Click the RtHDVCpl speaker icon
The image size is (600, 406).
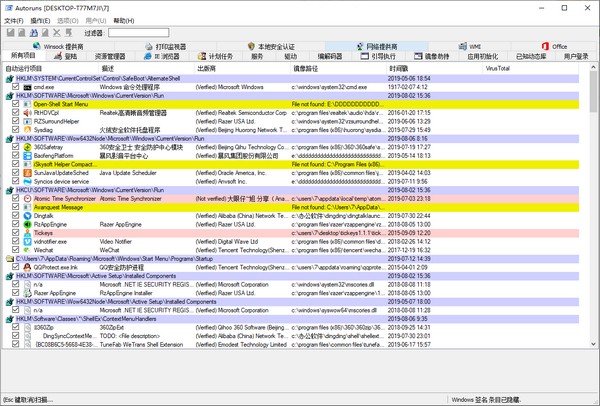click(x=26, y=113)
